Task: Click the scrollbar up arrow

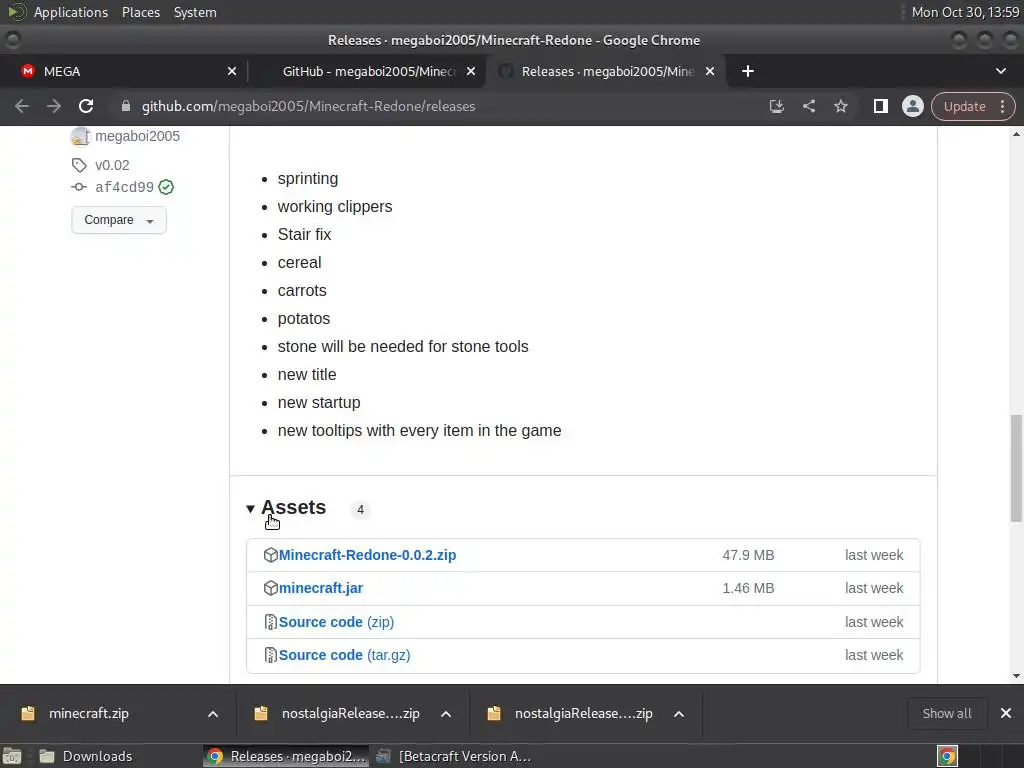Action: coord(1016,135)
